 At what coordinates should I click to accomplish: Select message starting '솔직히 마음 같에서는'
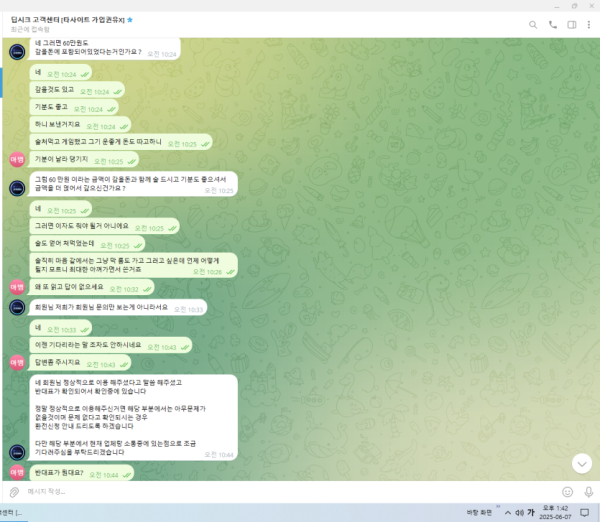134,265
